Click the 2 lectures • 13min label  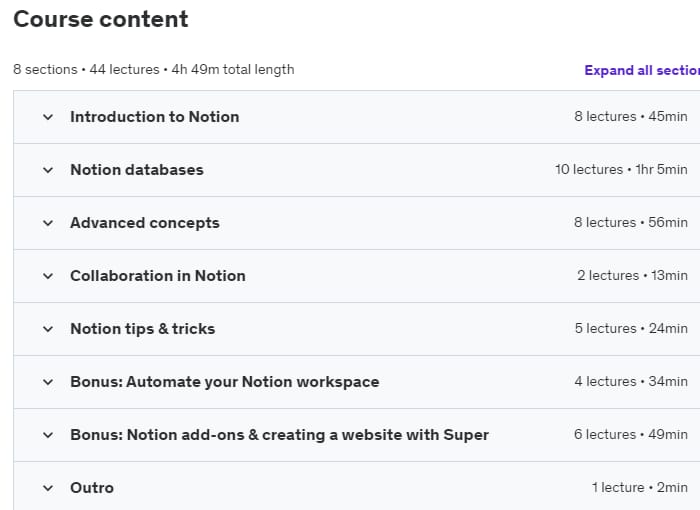tap(632, 276)
